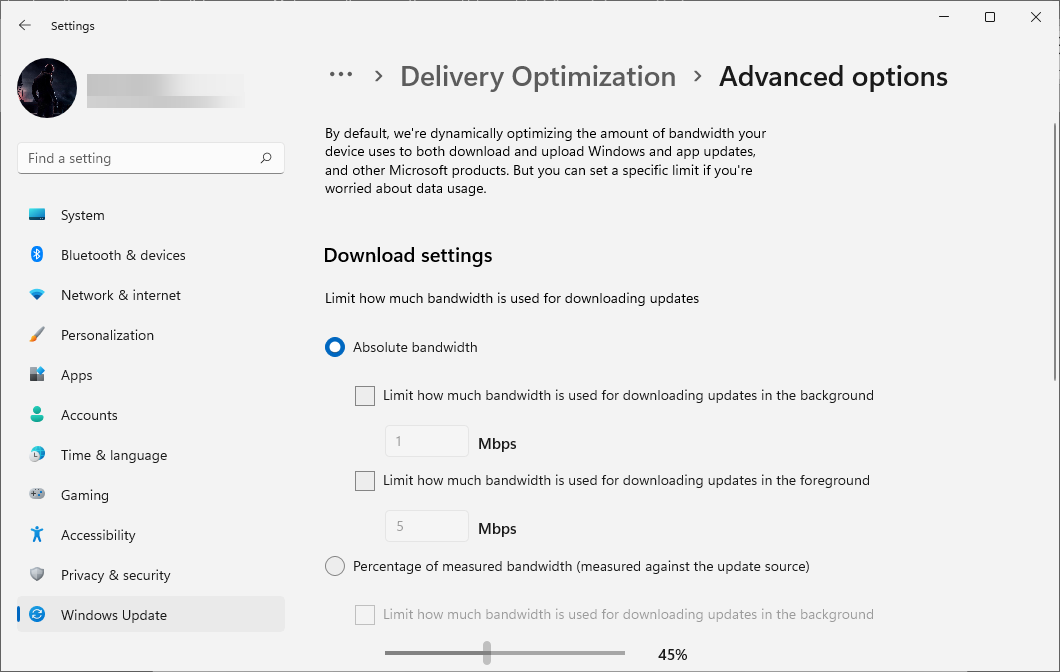The height and width of the screenshot is (672, 1060).
Task: Check the percentage background limit checkbox
Action: click(365, 615)
